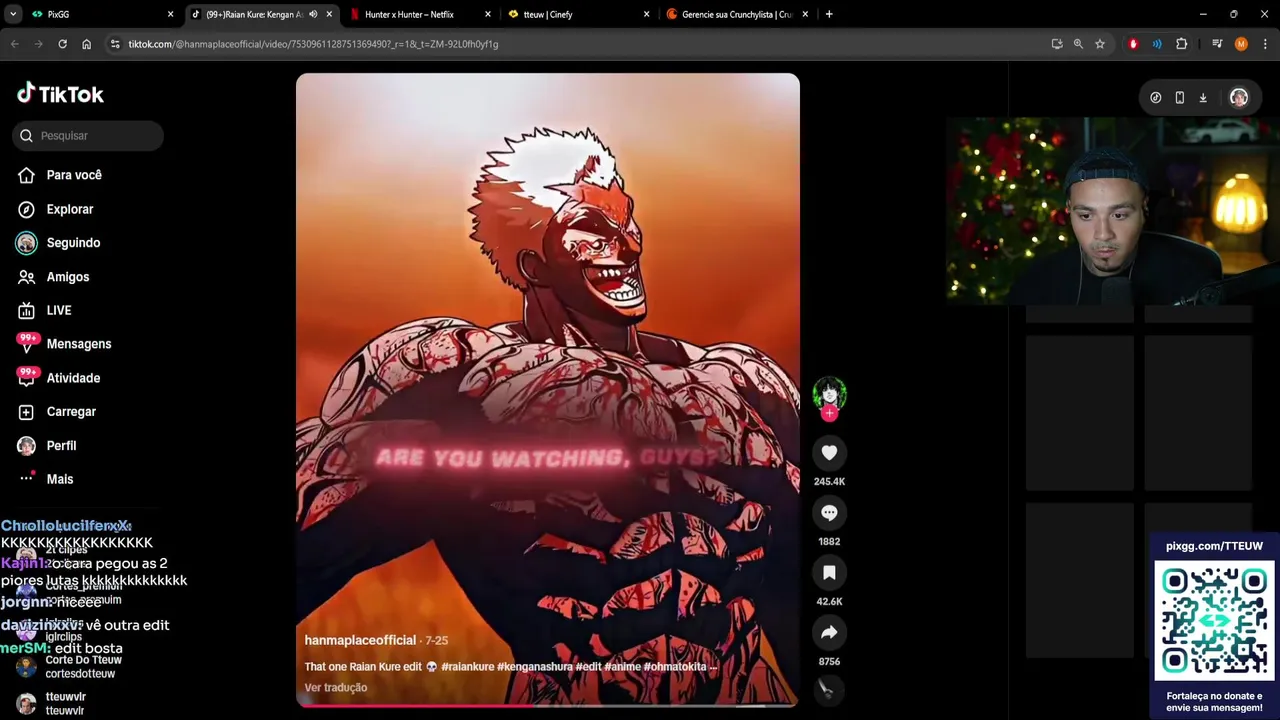
Task: Like the video with heart icon
Action: coord(829,453)
